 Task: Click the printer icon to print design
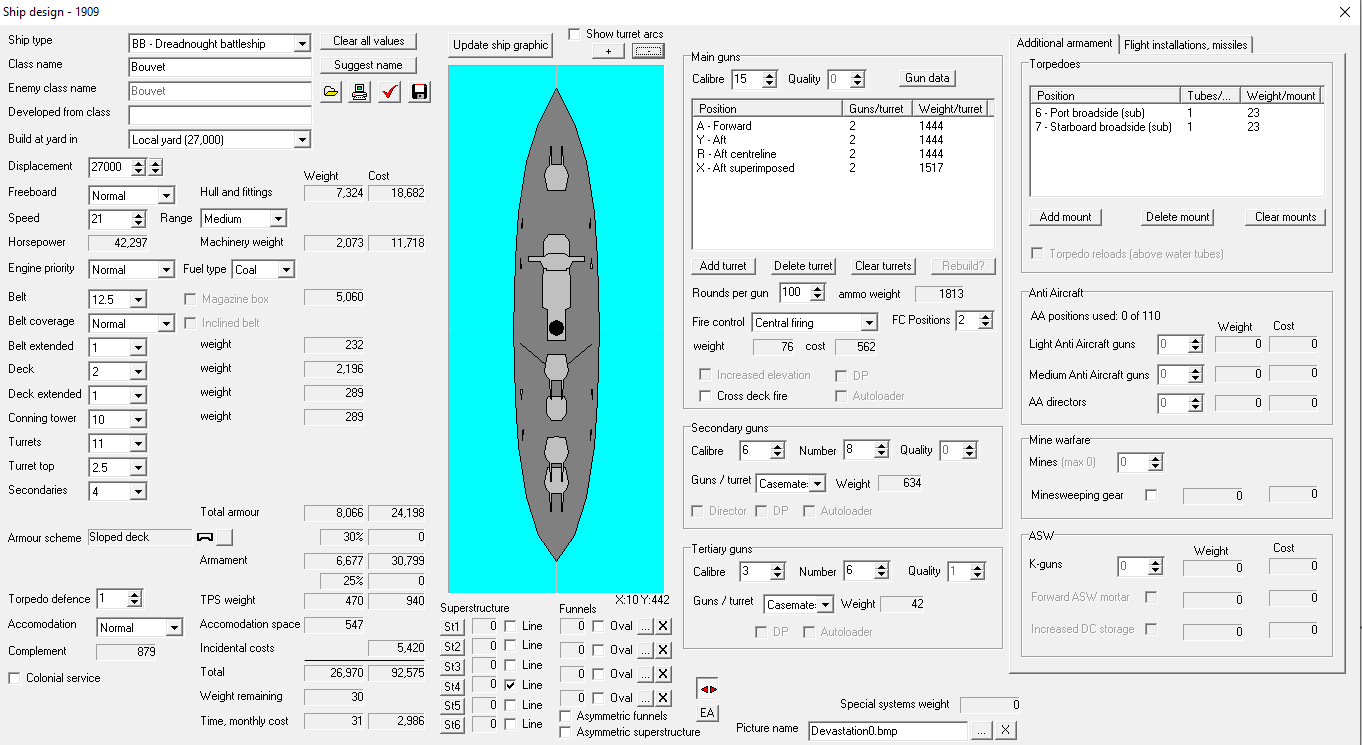pos(360,92)
